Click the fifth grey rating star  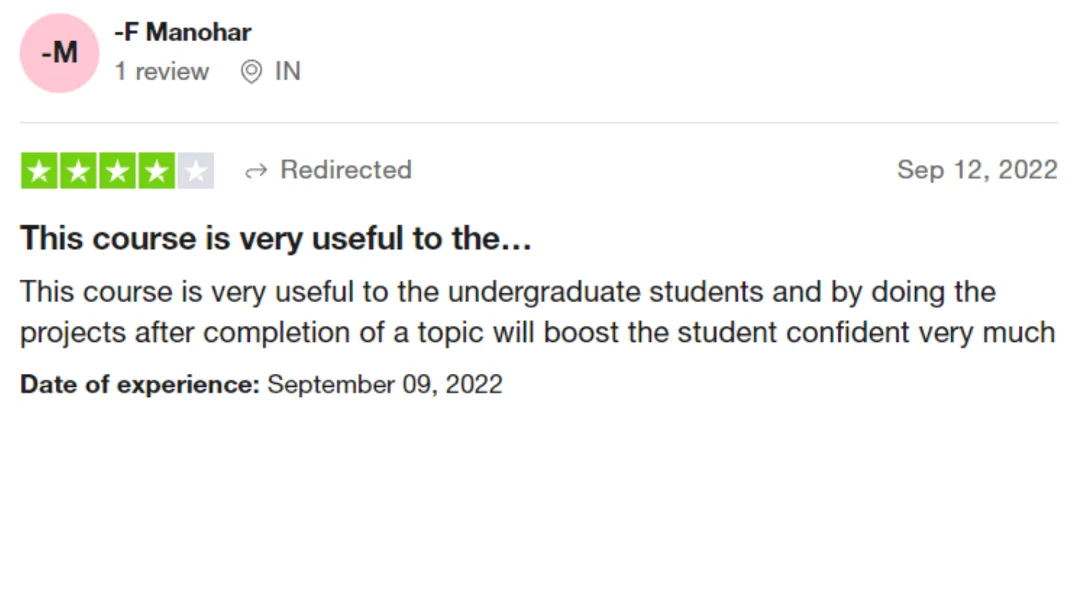(x=196, y=171)
